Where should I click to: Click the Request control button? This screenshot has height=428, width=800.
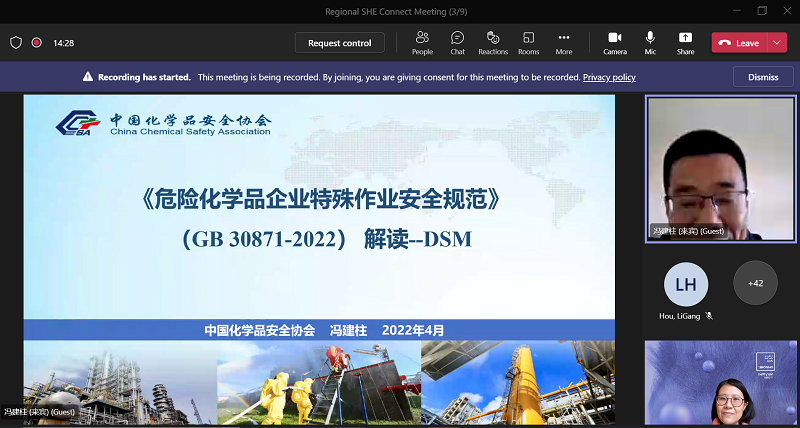(340, 43)
